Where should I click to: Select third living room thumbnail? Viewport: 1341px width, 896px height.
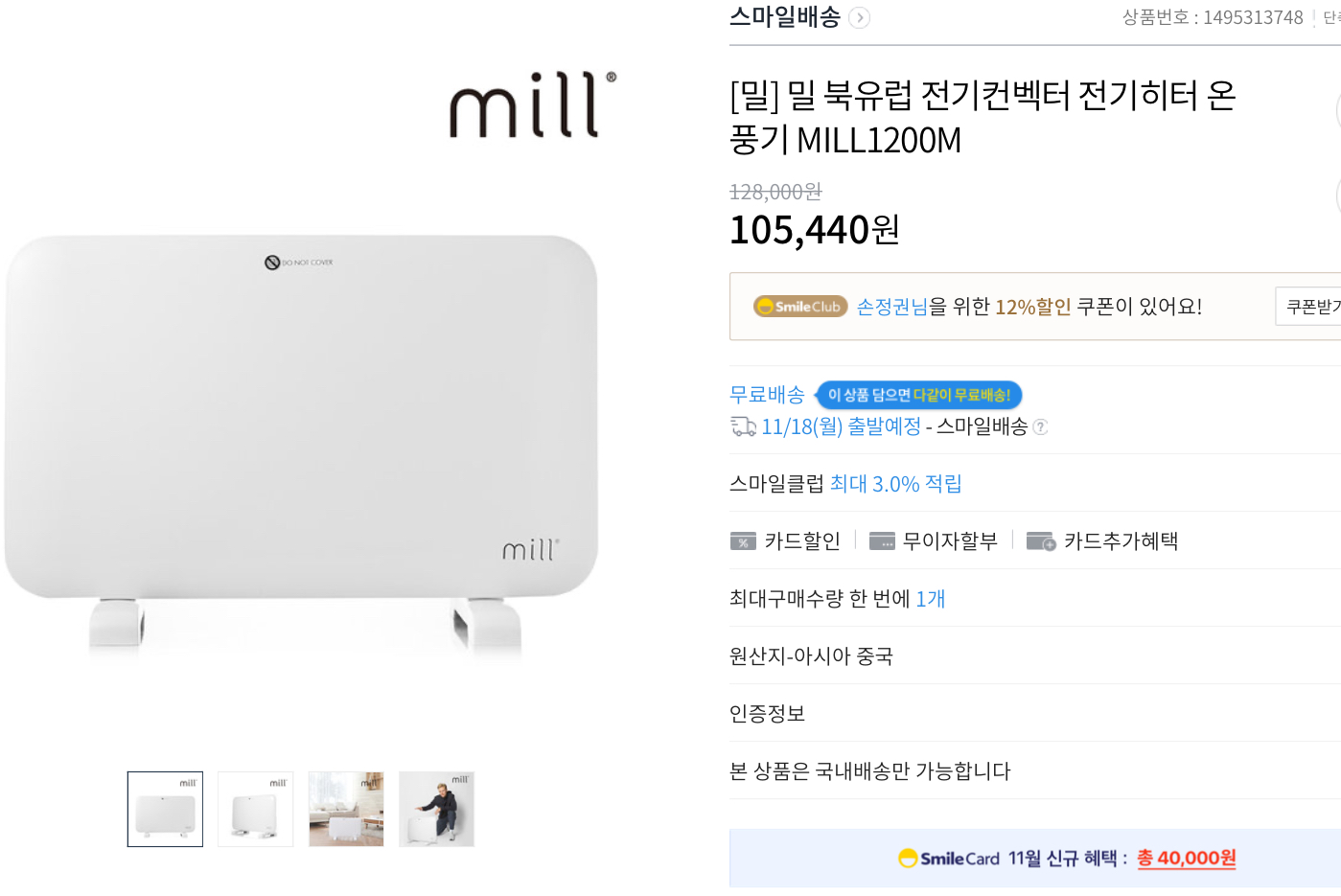click(x=346, y=809)
